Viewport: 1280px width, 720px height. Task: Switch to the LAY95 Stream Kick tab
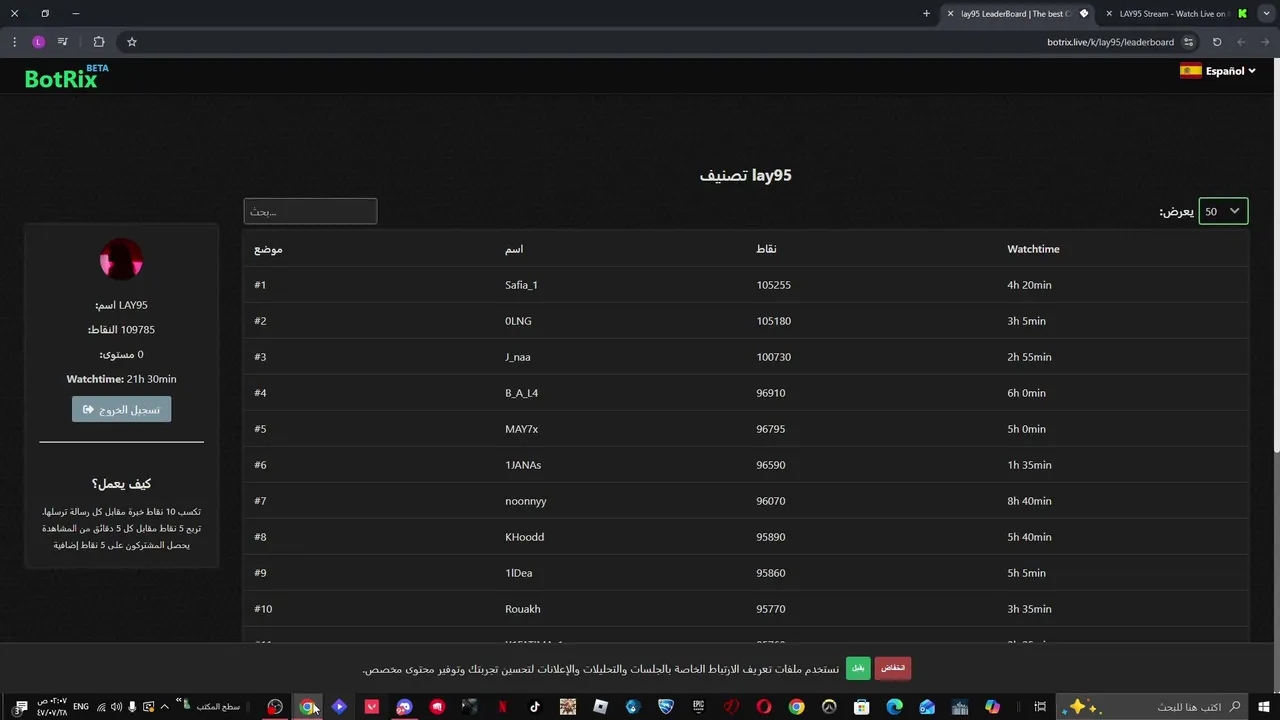[x=1177, y=14]
